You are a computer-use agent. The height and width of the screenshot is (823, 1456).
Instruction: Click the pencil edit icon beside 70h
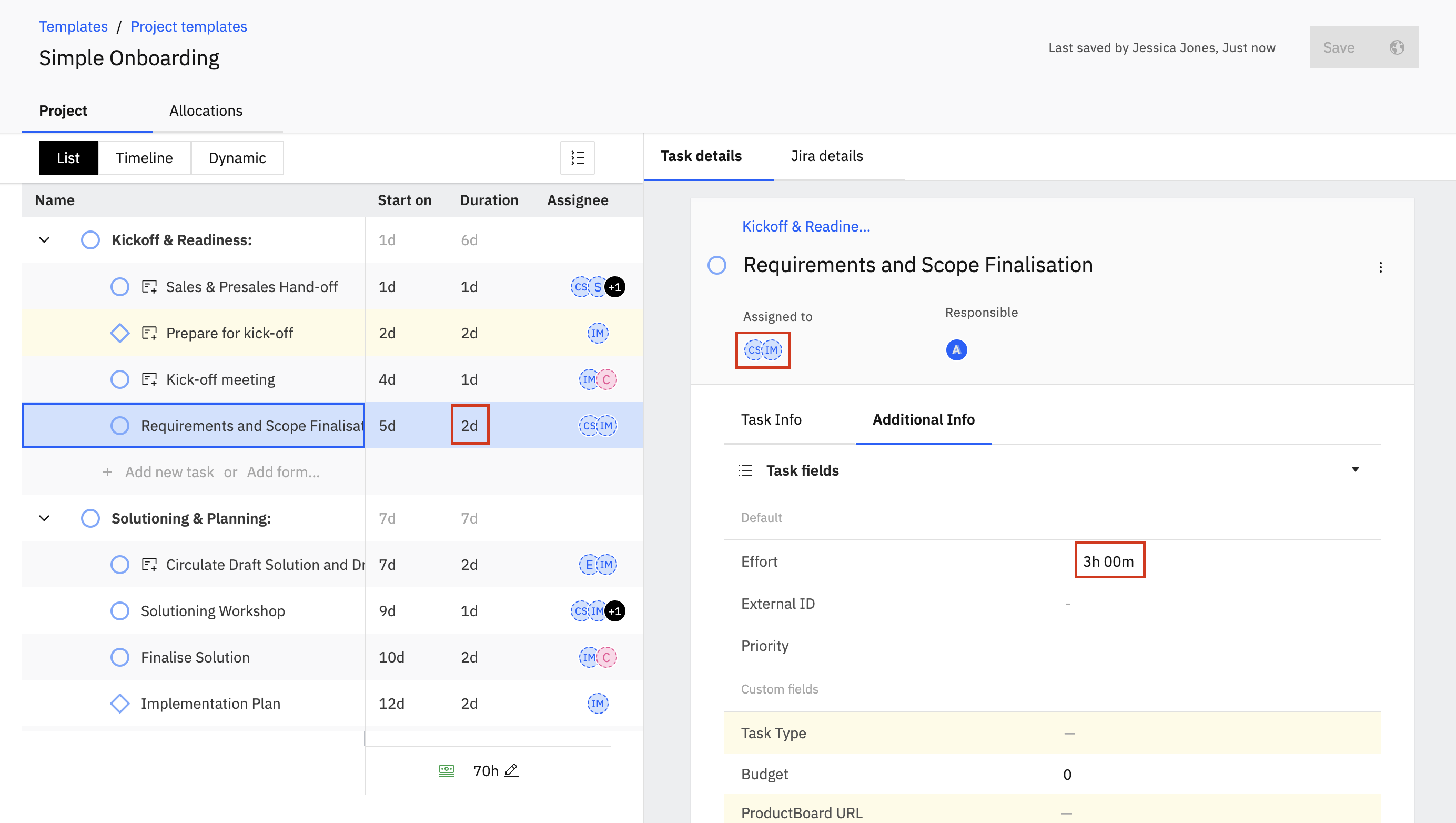click(511, 770)
